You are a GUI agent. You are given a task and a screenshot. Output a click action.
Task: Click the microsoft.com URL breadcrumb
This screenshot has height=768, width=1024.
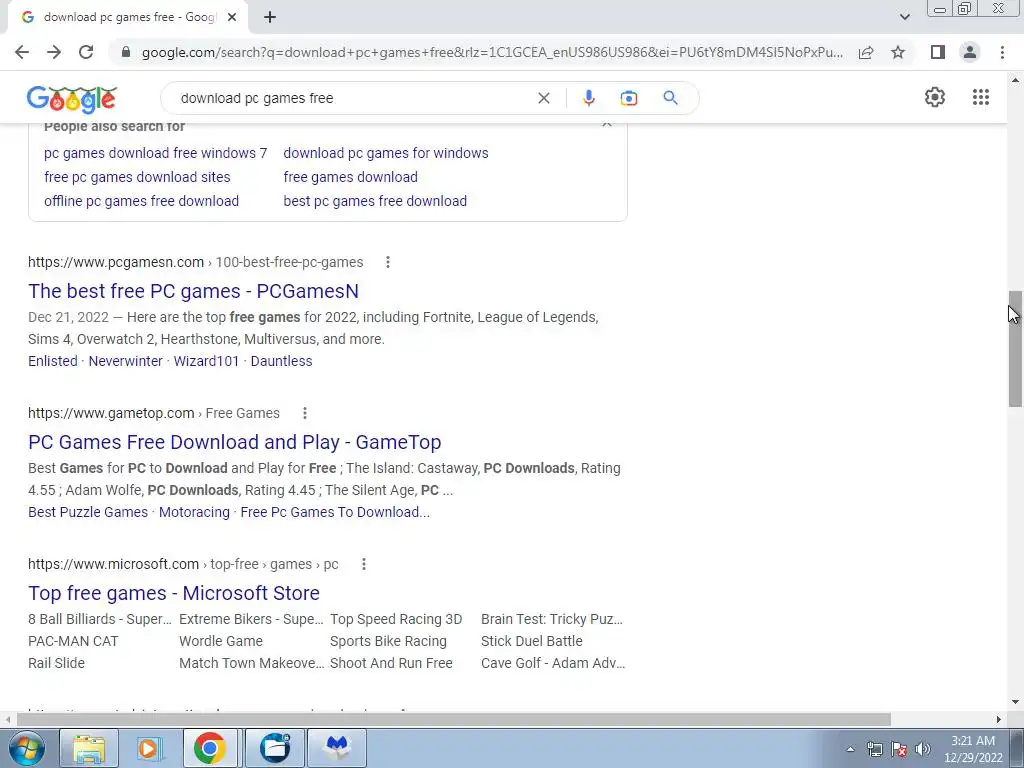pyautogui.click(x=183, y=564)
